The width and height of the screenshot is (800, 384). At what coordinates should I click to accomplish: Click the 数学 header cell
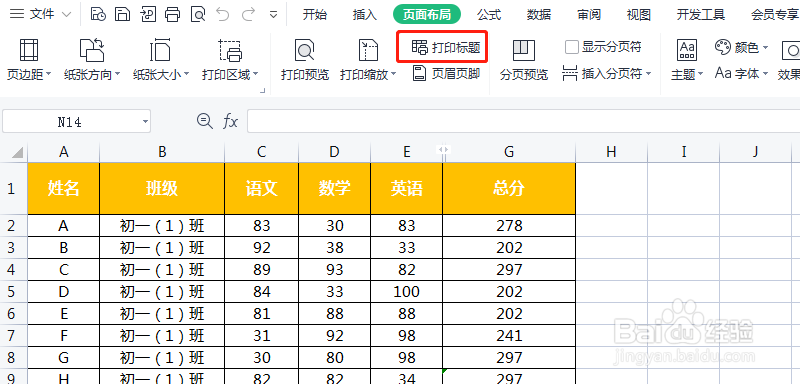click(x=335, y=188)
